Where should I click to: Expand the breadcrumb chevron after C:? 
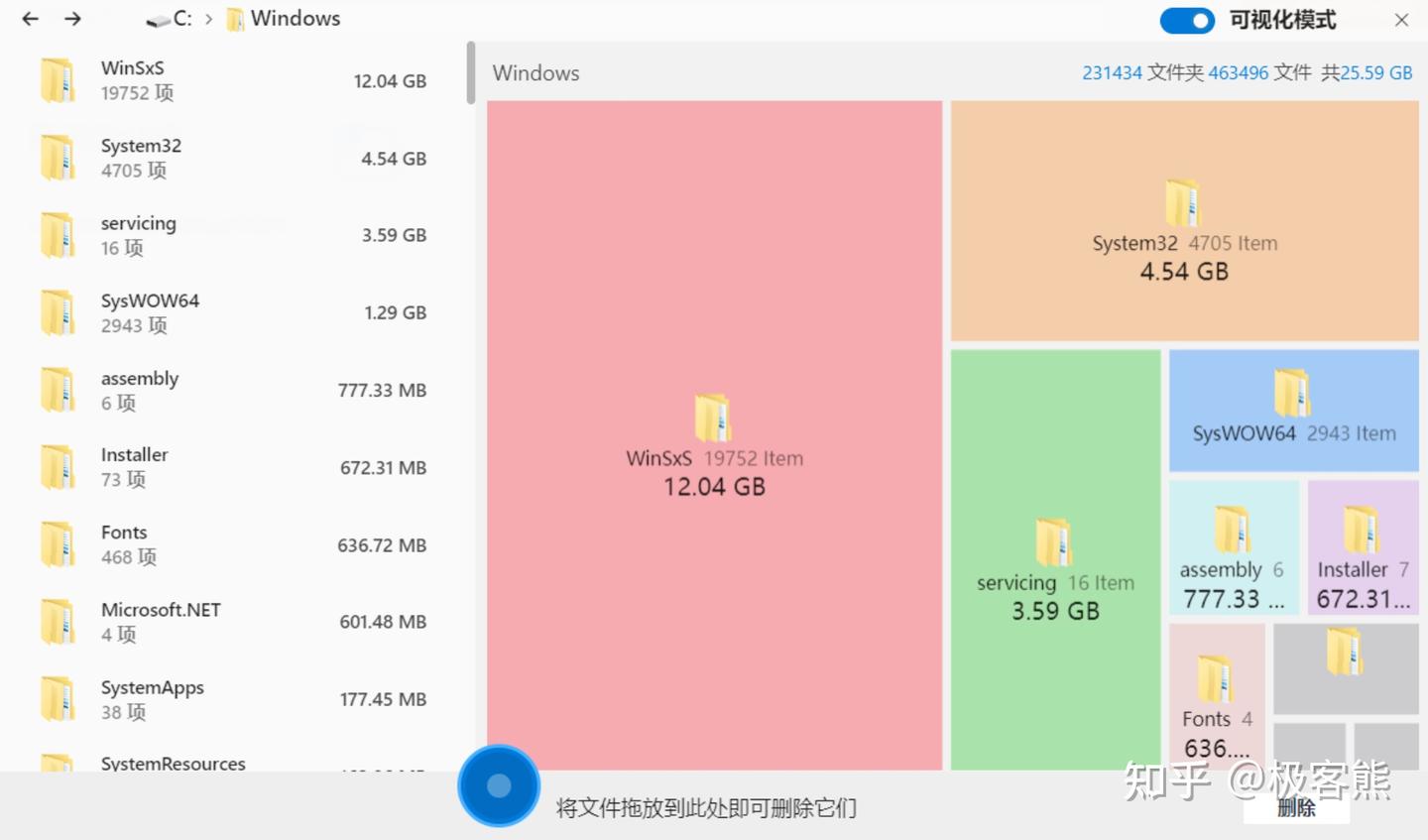click(208, 19)
